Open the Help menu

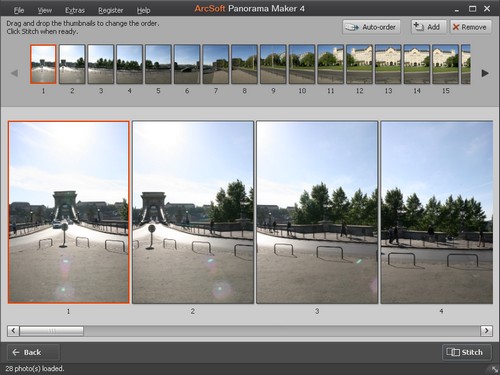click(x=143, y=10)
